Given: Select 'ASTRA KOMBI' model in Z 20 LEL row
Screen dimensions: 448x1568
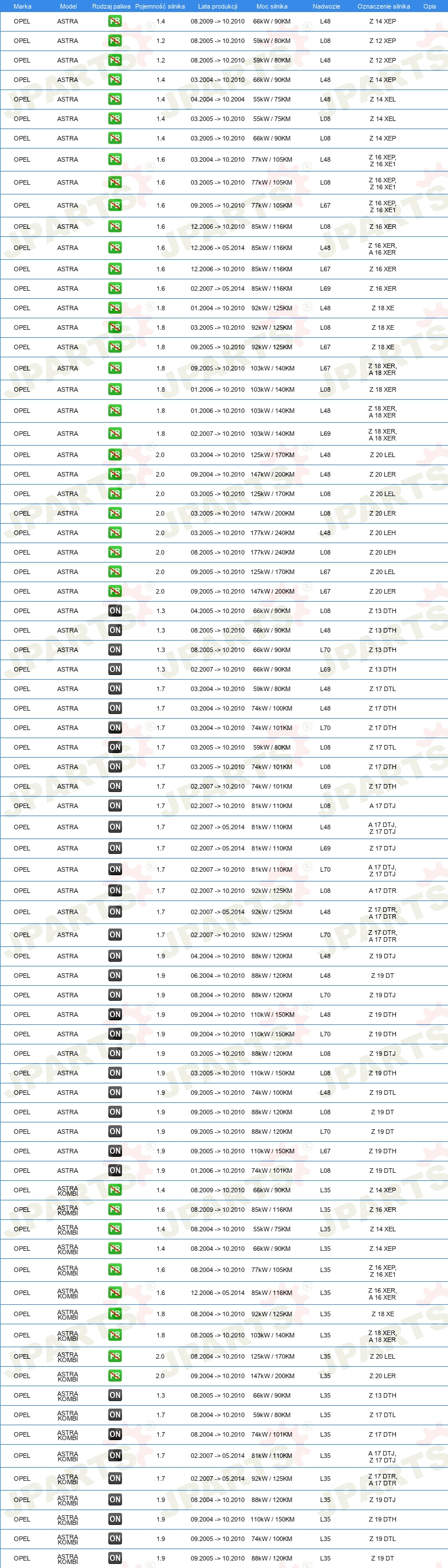Looking at the screenshot, I should 68,1356.
